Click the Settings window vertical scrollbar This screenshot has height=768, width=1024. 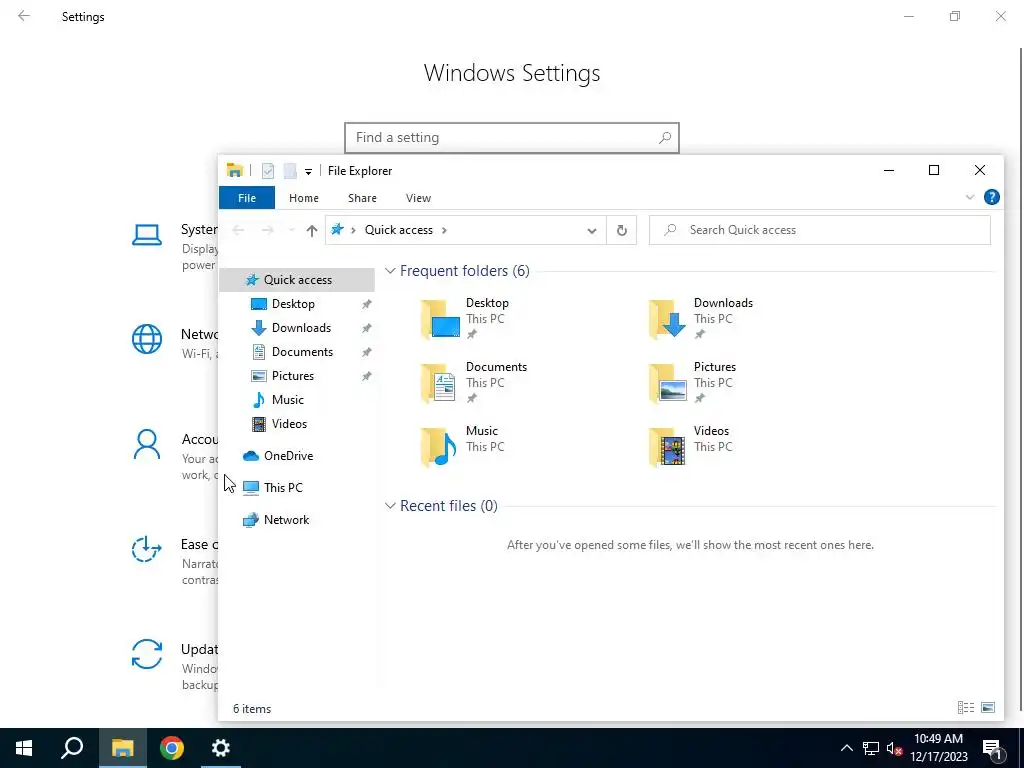click(1021, 379)
